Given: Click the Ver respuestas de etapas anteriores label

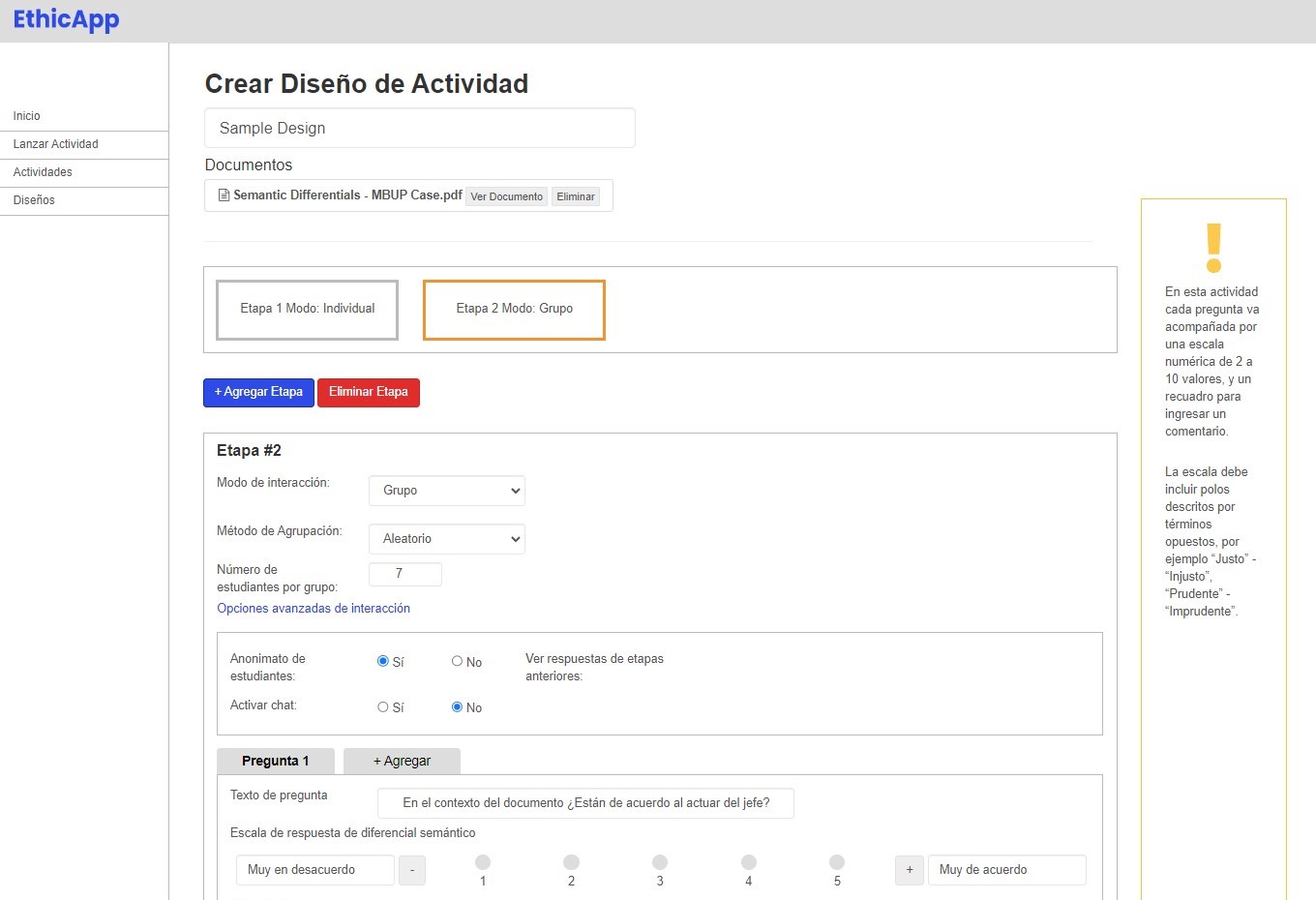Looking at the screenshot, I should pyautogui.click(x=594, y=668).
